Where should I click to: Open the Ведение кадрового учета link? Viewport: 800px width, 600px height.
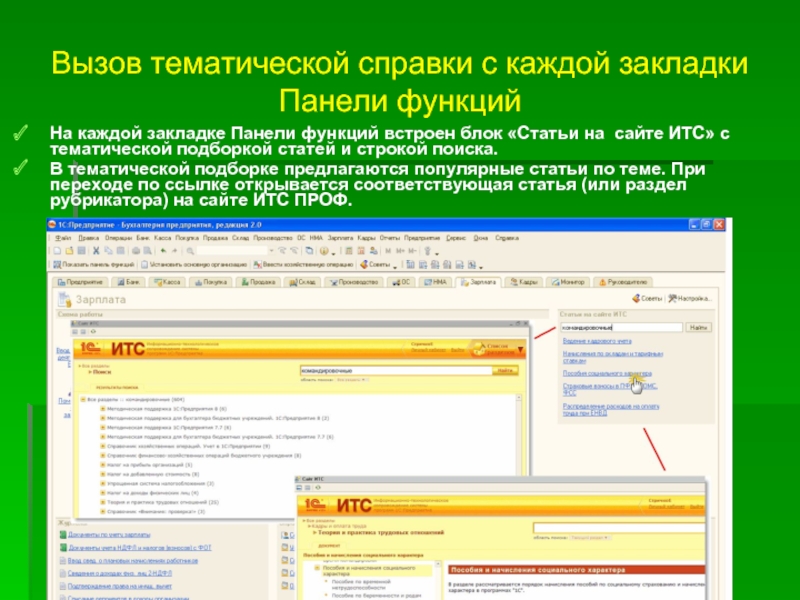tap(597, 341)
